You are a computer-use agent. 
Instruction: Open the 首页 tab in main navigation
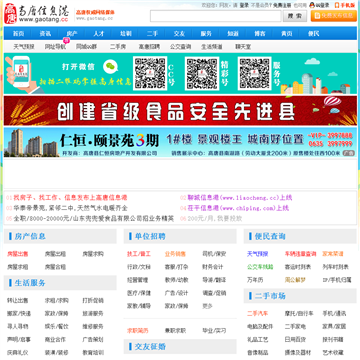[18, 33]
